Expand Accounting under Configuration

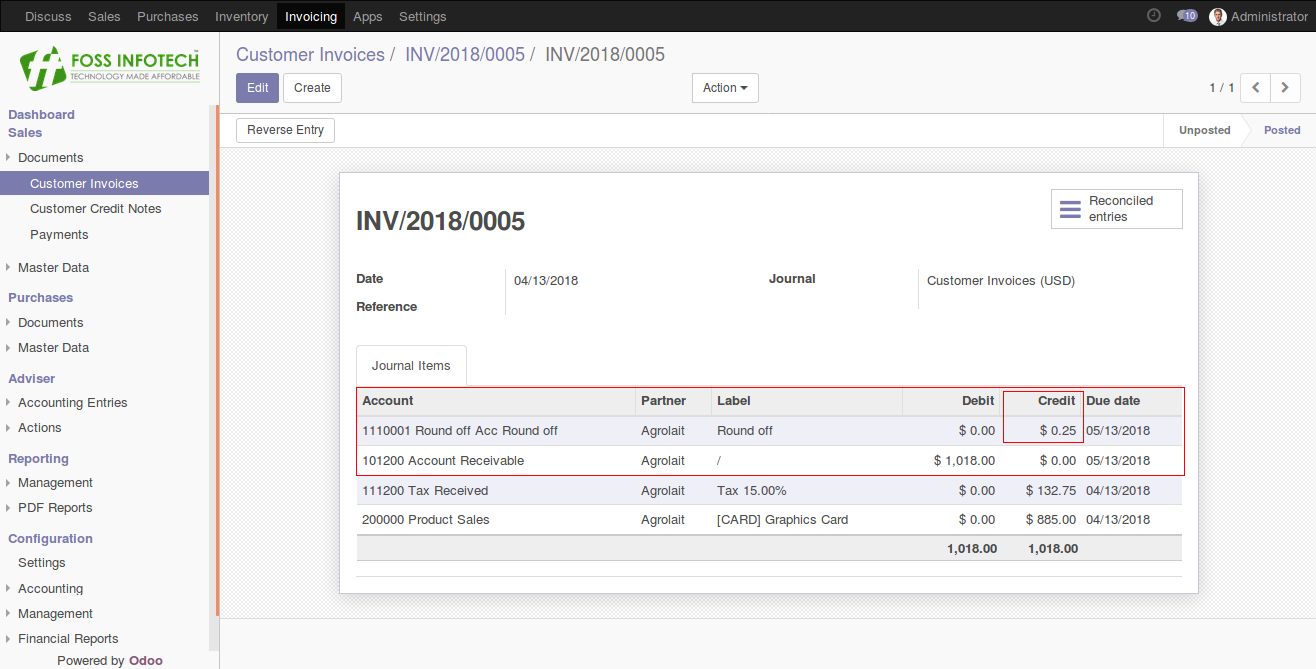tap(50, 589)
